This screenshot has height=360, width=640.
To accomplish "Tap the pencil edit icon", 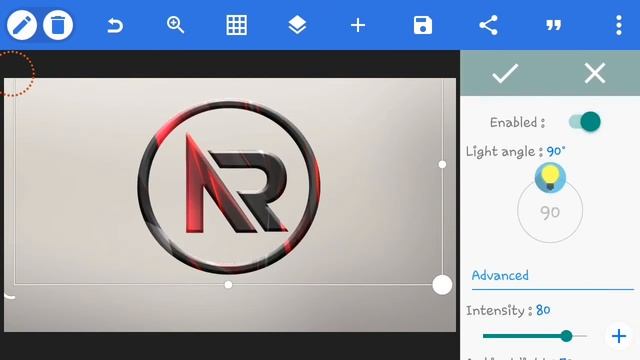I will [x=22, y=25].
